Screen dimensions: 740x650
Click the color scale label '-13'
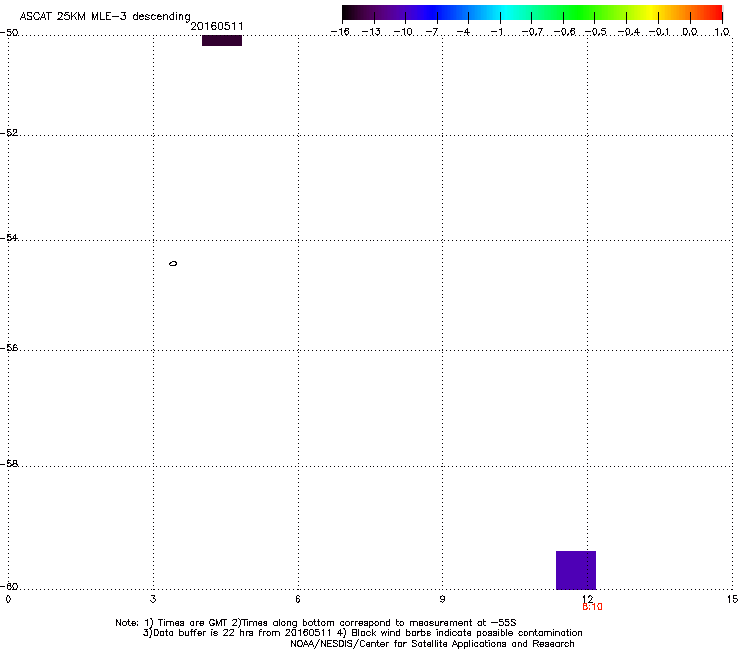[x=371, y=32]
